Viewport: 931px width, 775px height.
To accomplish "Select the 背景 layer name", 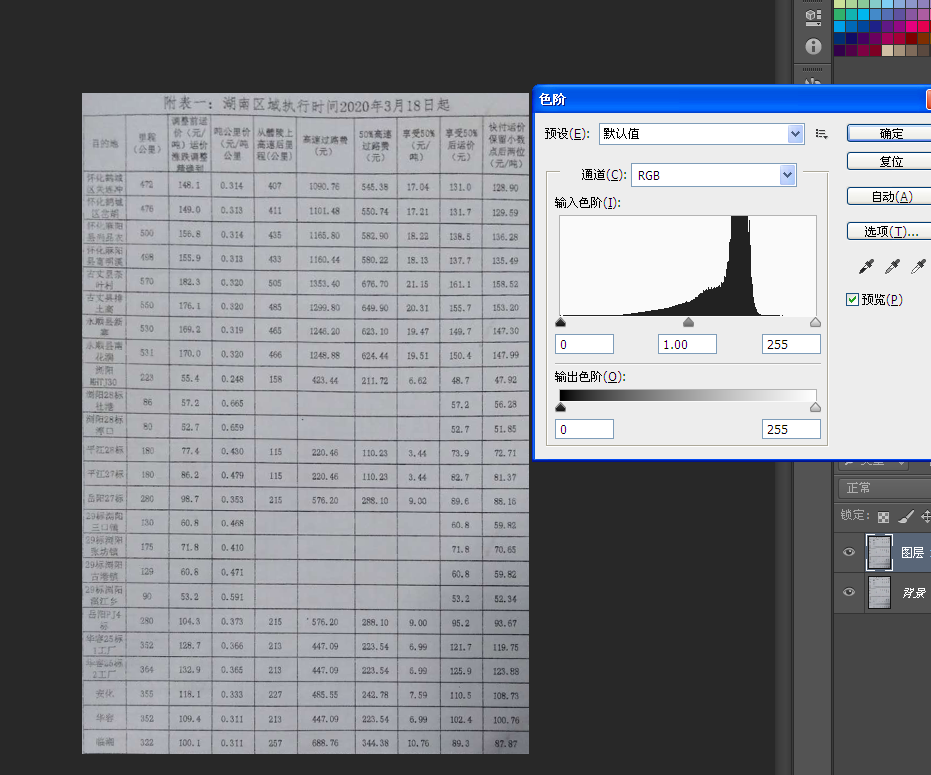I will [x=914, y=593].
